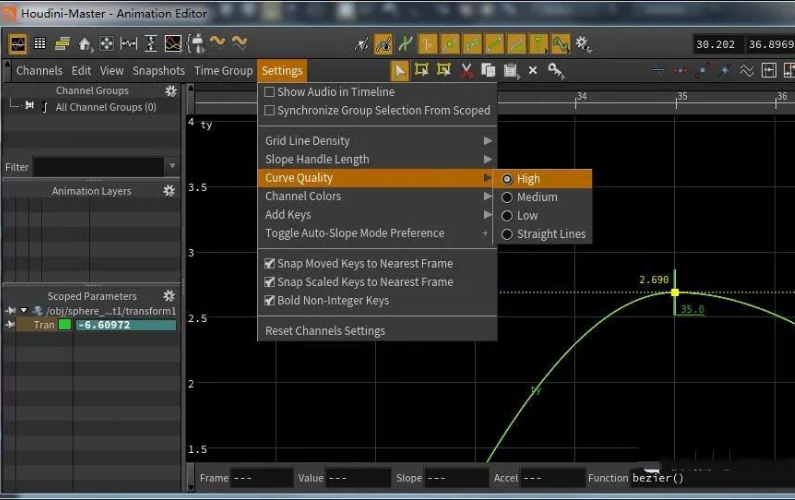Viewport: 795px width, 500px height.
Task: Click the fit horizontally icon
Action: [129, 44]
